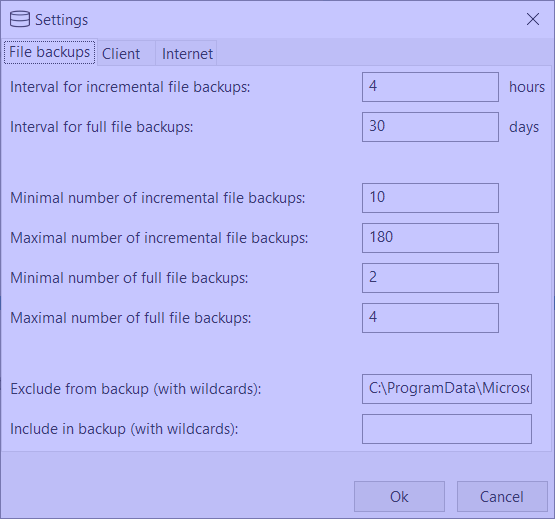Close the Settings dialog
The width and height of the screenshot is (555, 519).
pyautogui.click(x=533, y=19)
